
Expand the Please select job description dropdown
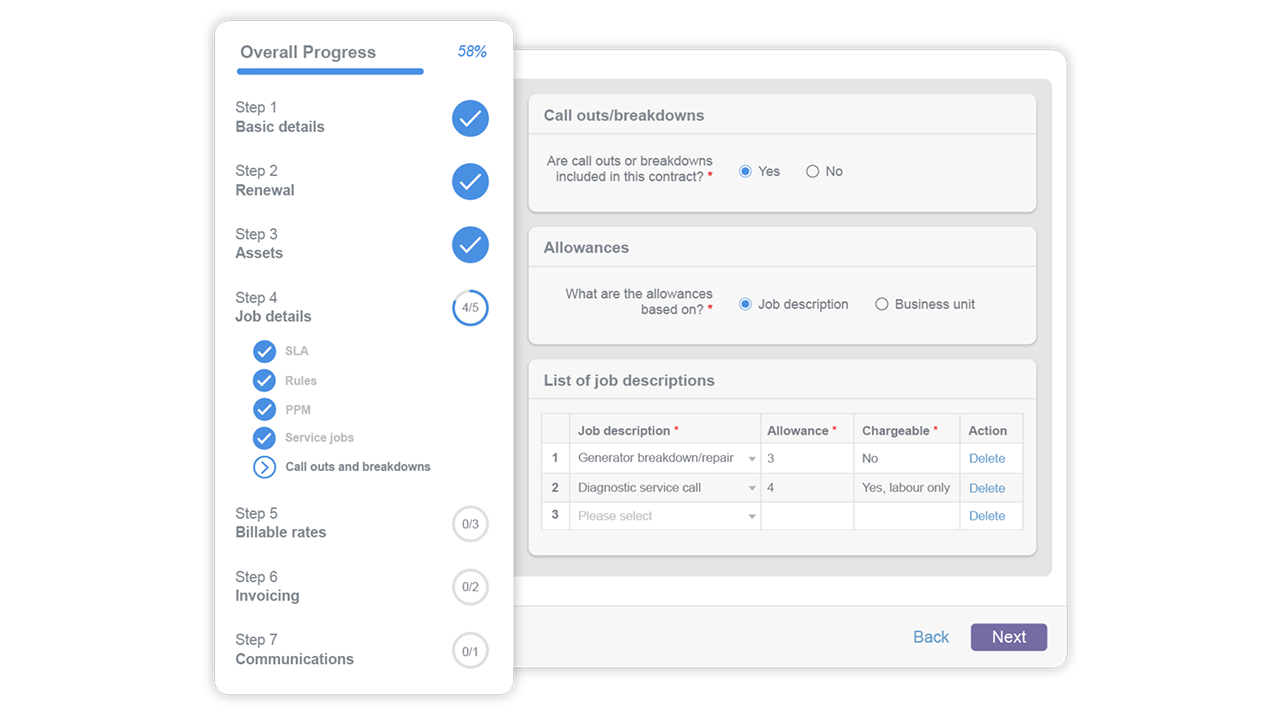pyautogui.click(x=752, y=517)
